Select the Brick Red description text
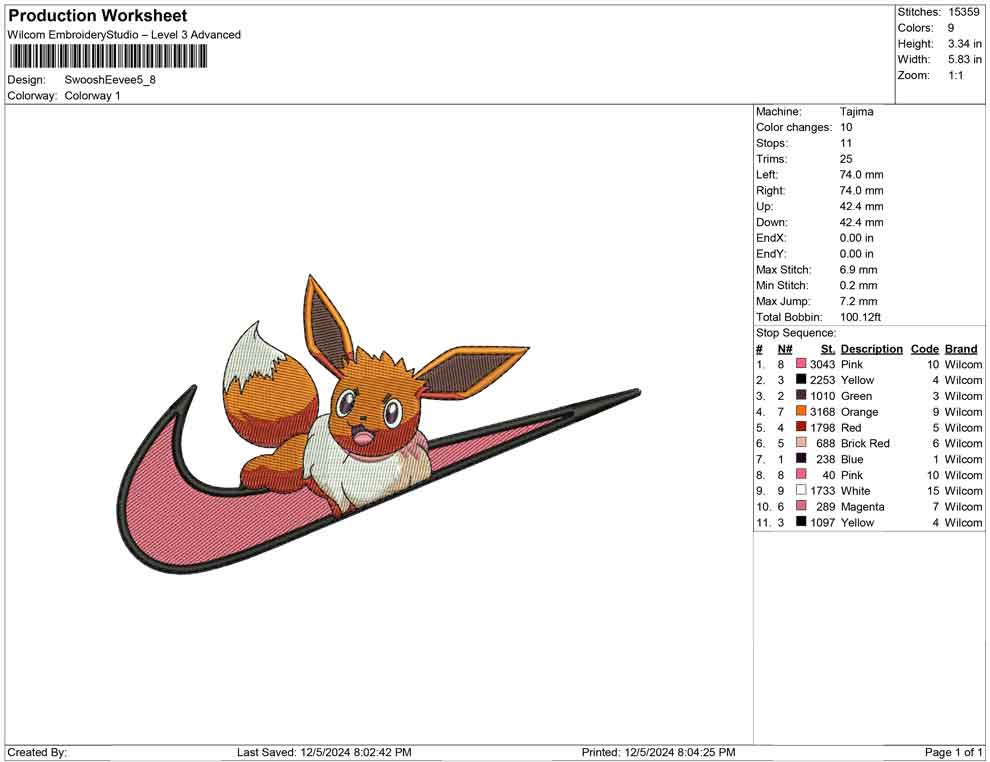Screen dimensions: 990x762 coord(865,443)
